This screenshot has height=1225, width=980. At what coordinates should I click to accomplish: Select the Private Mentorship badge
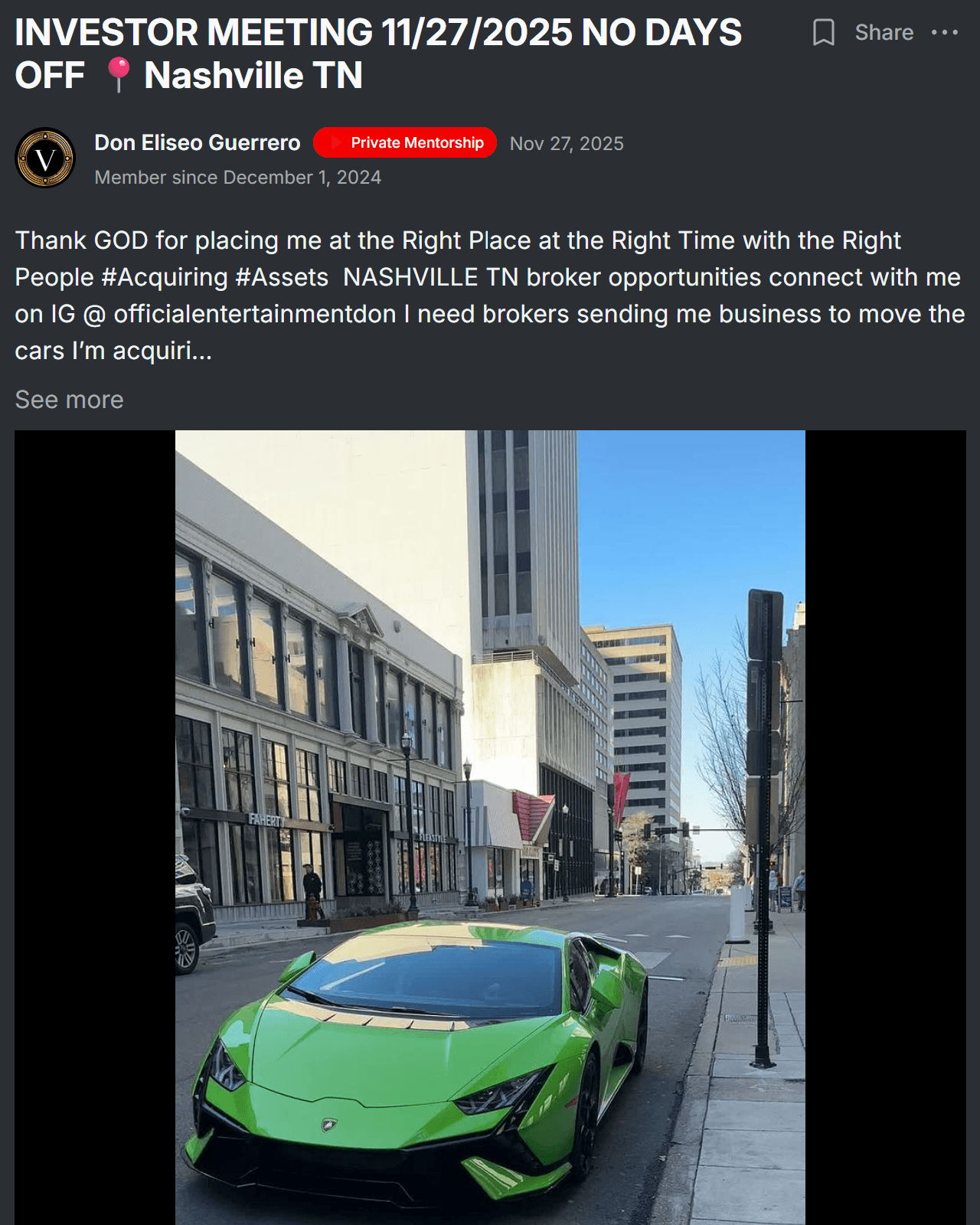coord(405,142)
